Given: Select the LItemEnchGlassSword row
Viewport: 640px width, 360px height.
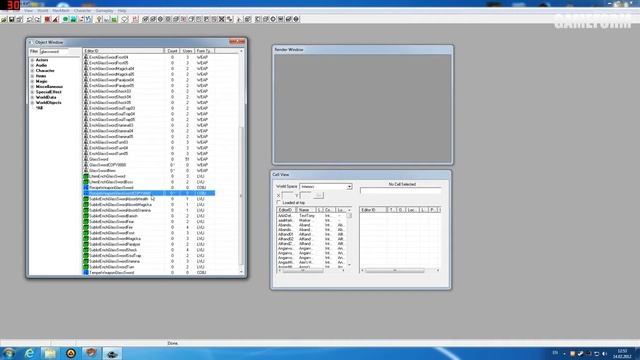Looking at the screenshot, I should pyautogui.click(x=149, y=176).
